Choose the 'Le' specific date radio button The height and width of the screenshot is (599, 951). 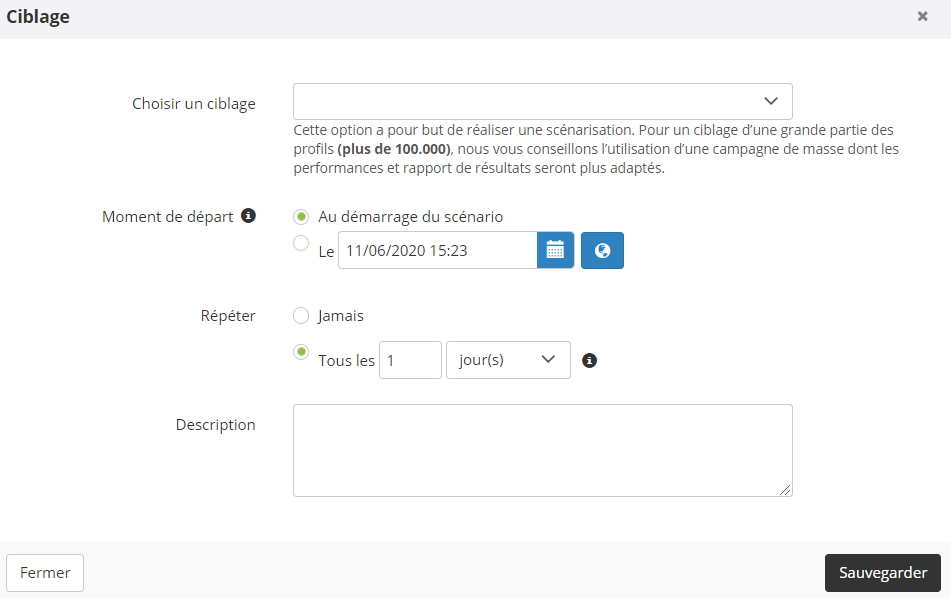click(x=301, y=242)
